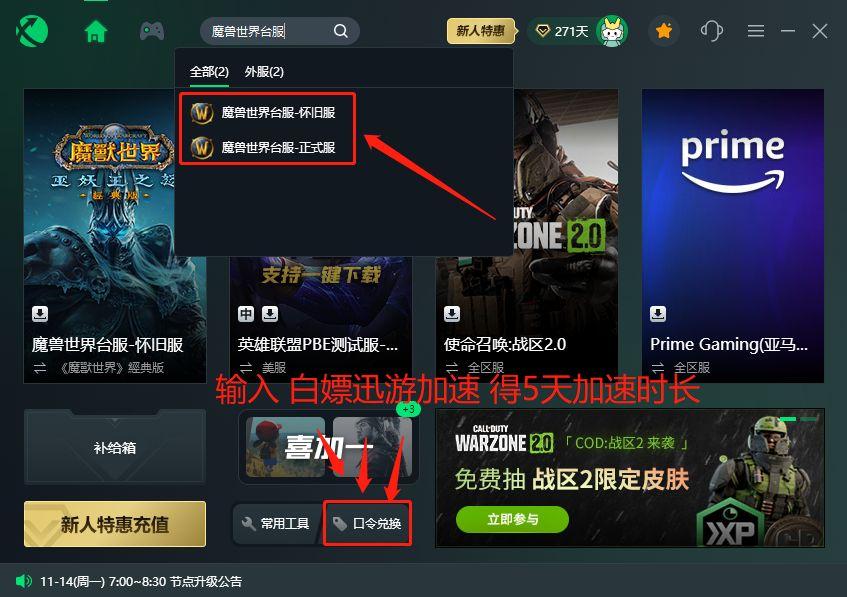
Task: Select 魔兽世界台服-正式服 search result
Action: pos(267,147)
